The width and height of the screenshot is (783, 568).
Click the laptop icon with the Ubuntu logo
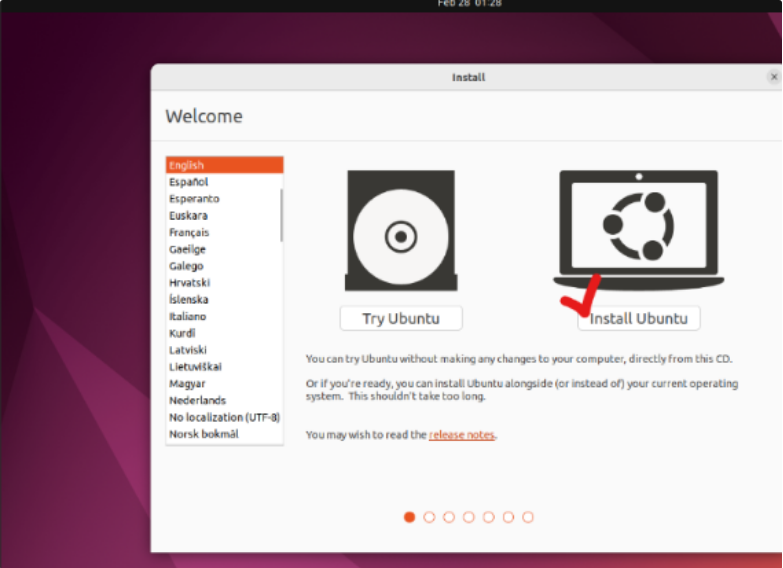[x=639, y=230]
